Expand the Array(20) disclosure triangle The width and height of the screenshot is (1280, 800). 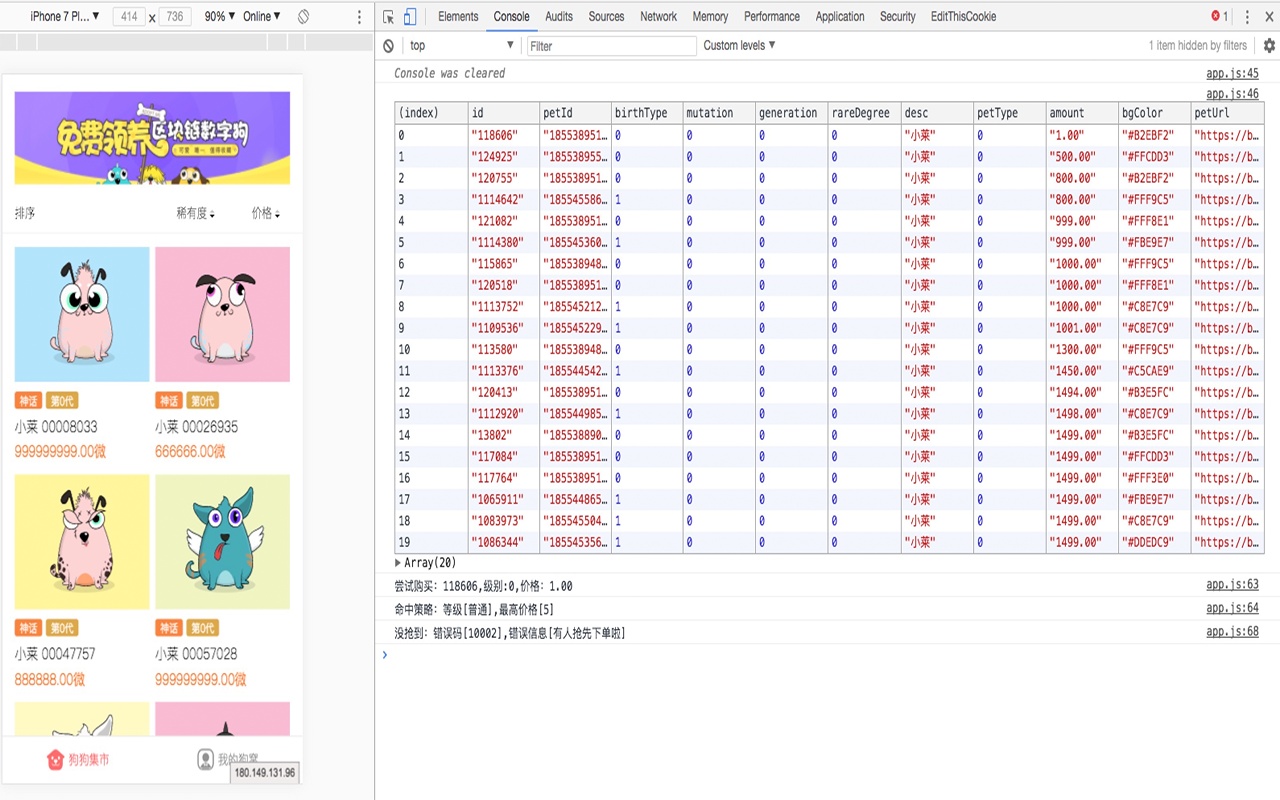(399, 564)
